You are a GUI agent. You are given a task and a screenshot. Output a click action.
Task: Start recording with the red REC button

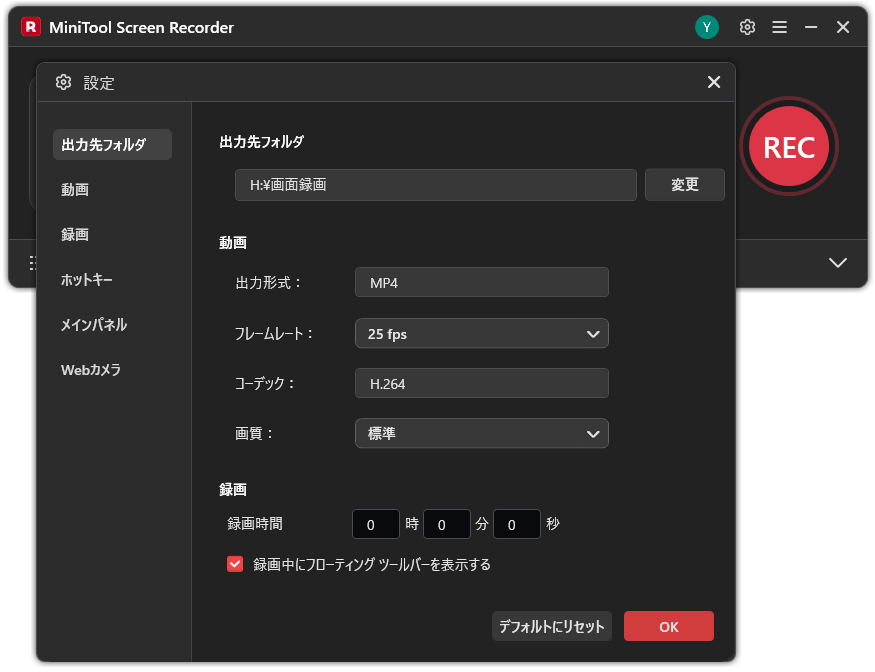[789, 146]
